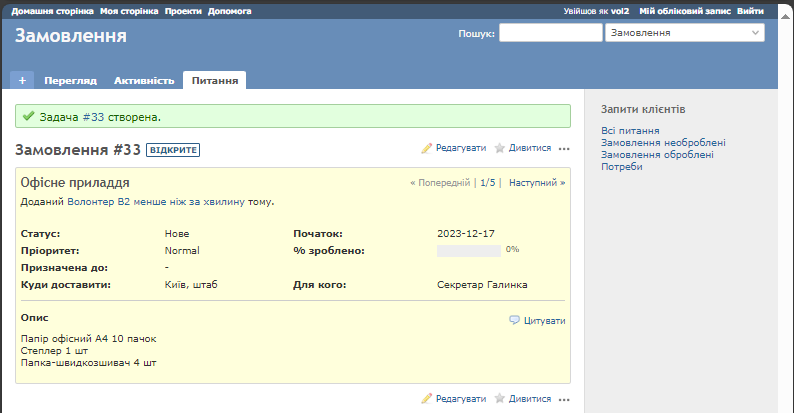Image resolution: width=794 pixels, height=413 pixels.
Task: Open the top three-dots actions menu
Action: 564,149
